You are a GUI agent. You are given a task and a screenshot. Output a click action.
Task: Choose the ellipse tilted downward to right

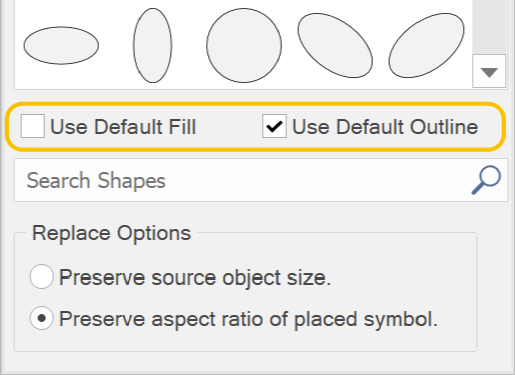(335, 45)
